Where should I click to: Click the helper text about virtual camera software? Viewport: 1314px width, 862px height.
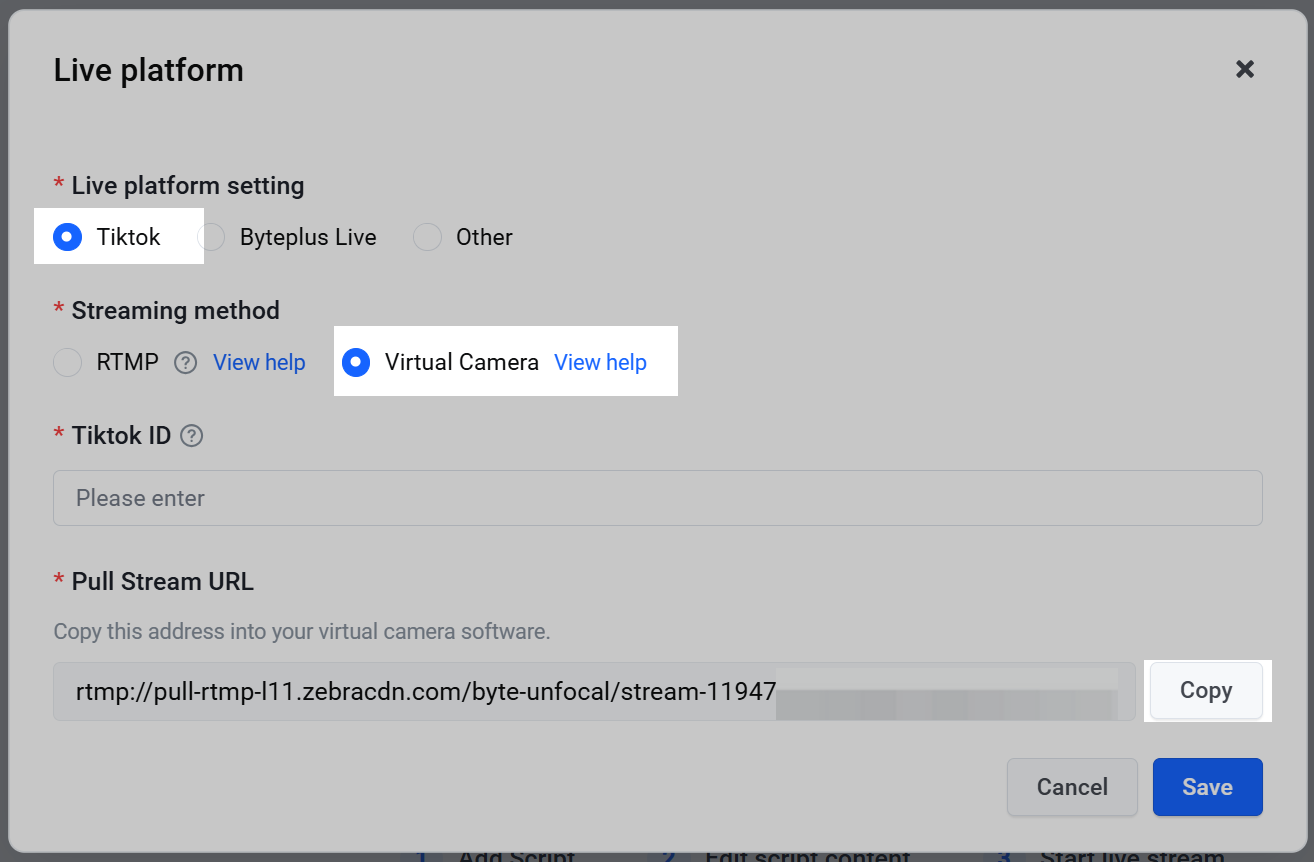[302, 632]
